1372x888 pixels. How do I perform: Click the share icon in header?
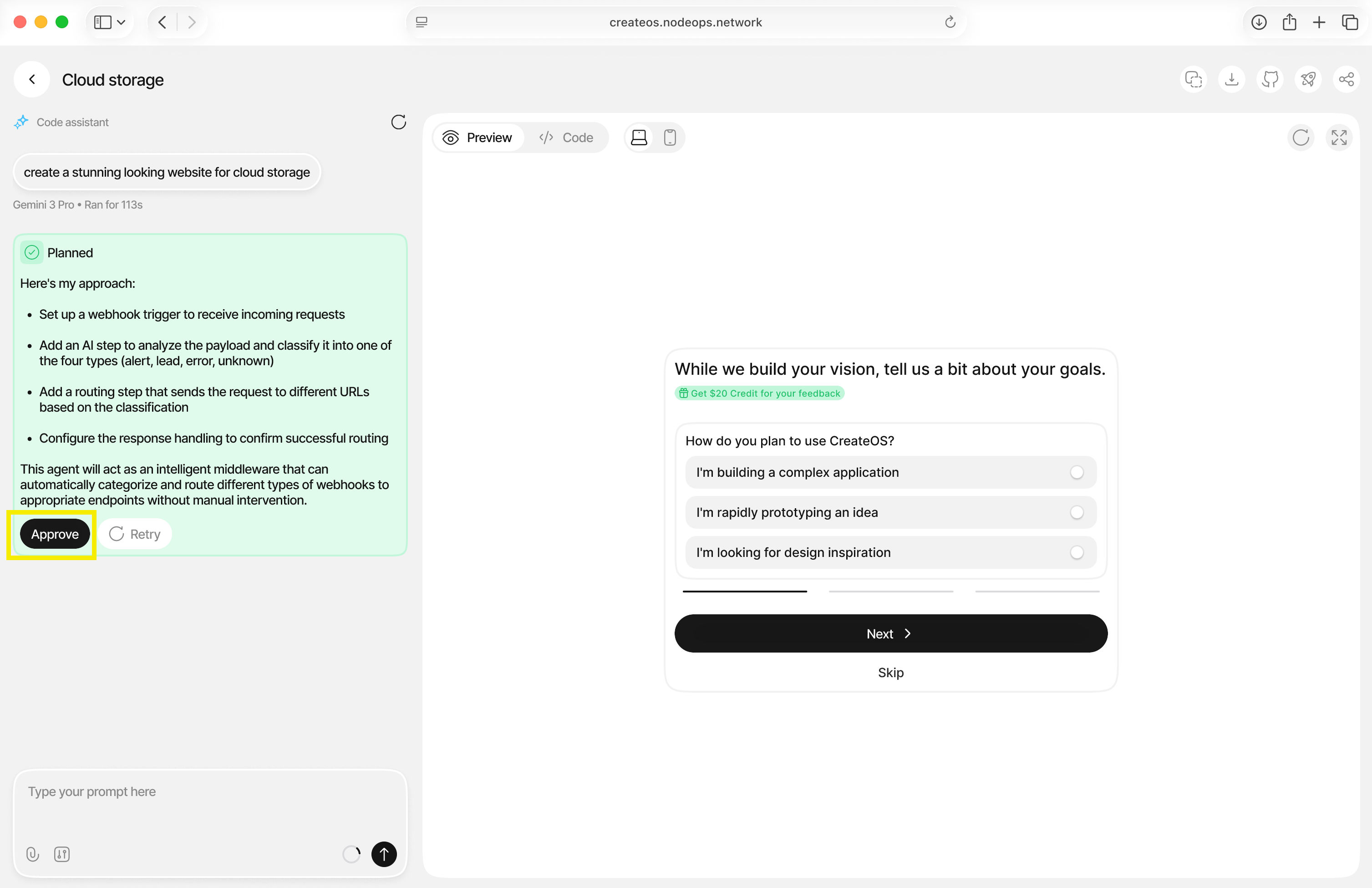pos(1346,79)
